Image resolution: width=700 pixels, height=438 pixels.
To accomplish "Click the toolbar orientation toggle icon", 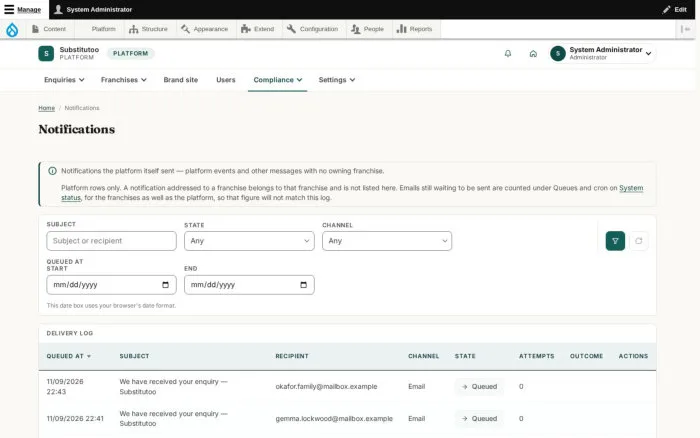I will (x=685, y=29).
